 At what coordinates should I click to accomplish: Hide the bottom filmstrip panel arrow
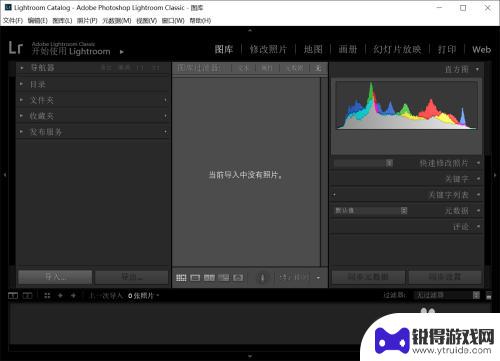250,356
